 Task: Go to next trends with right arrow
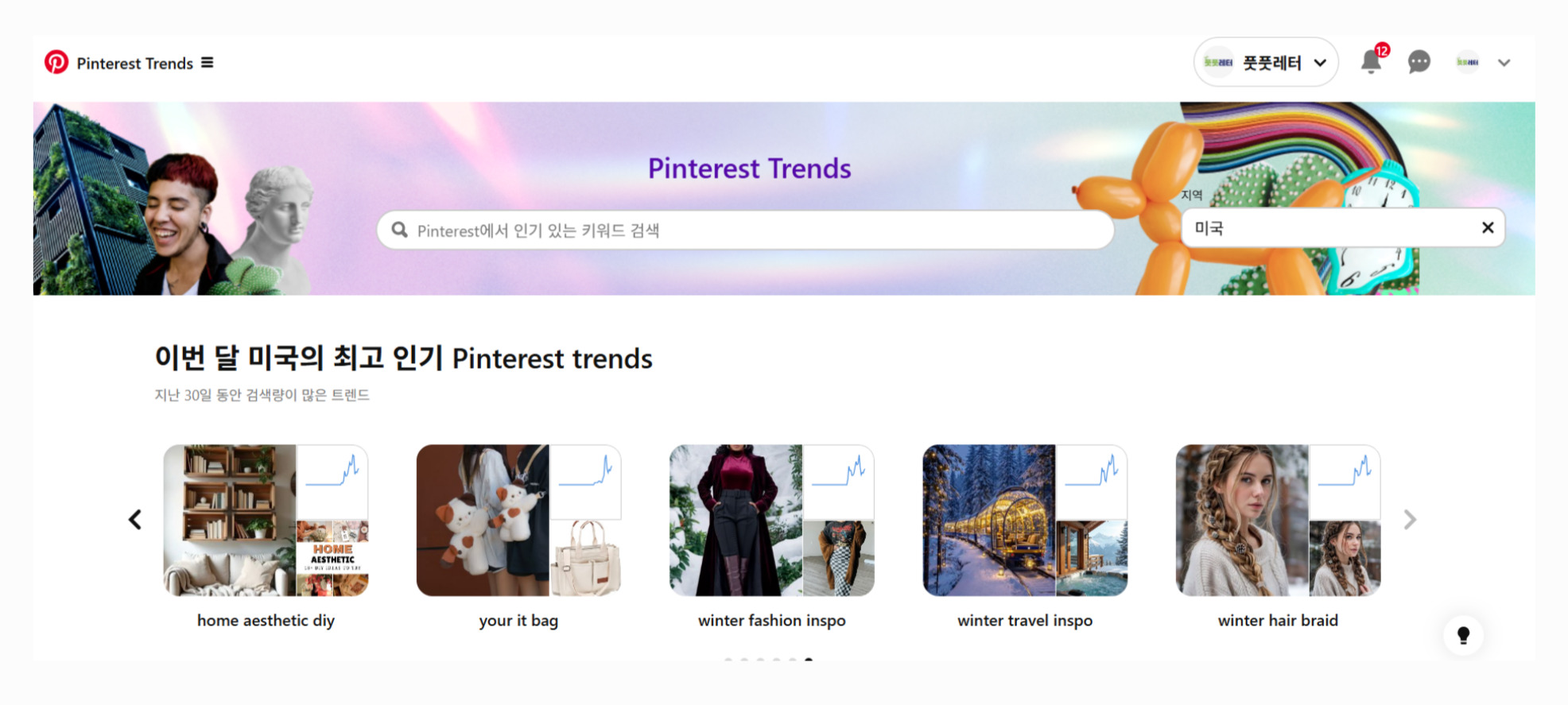pyautogui.click(x=1410, y=520)
